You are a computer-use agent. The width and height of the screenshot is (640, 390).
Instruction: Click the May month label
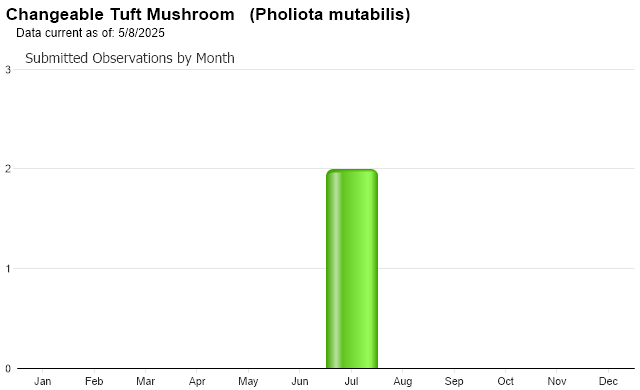tap(248, 381)
